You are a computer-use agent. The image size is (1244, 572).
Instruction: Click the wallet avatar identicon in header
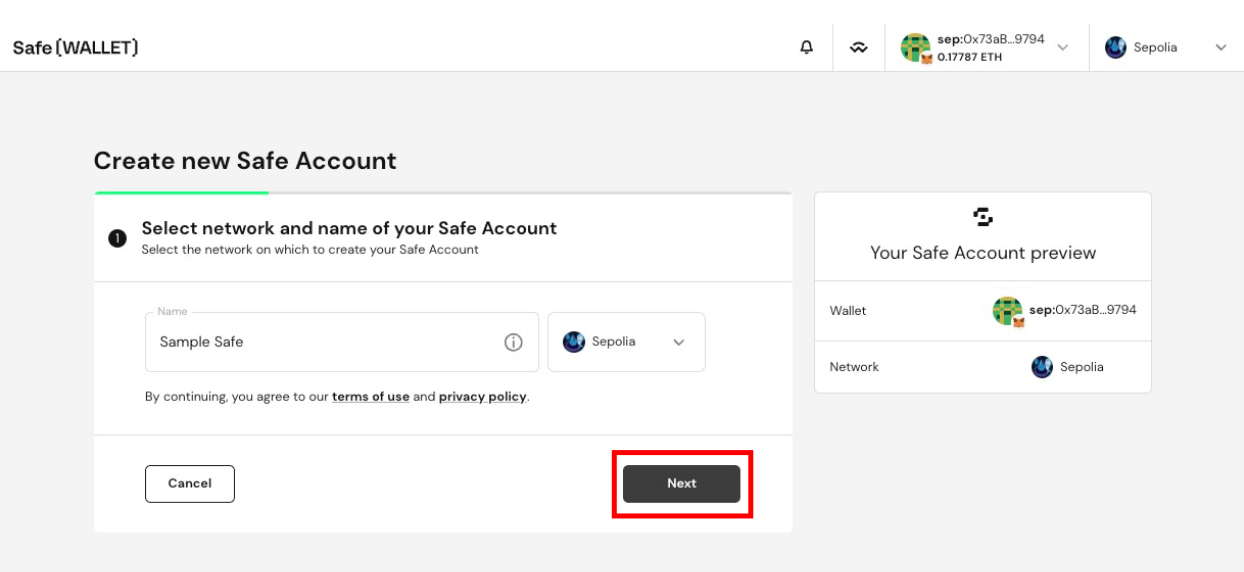coord(916,48)
